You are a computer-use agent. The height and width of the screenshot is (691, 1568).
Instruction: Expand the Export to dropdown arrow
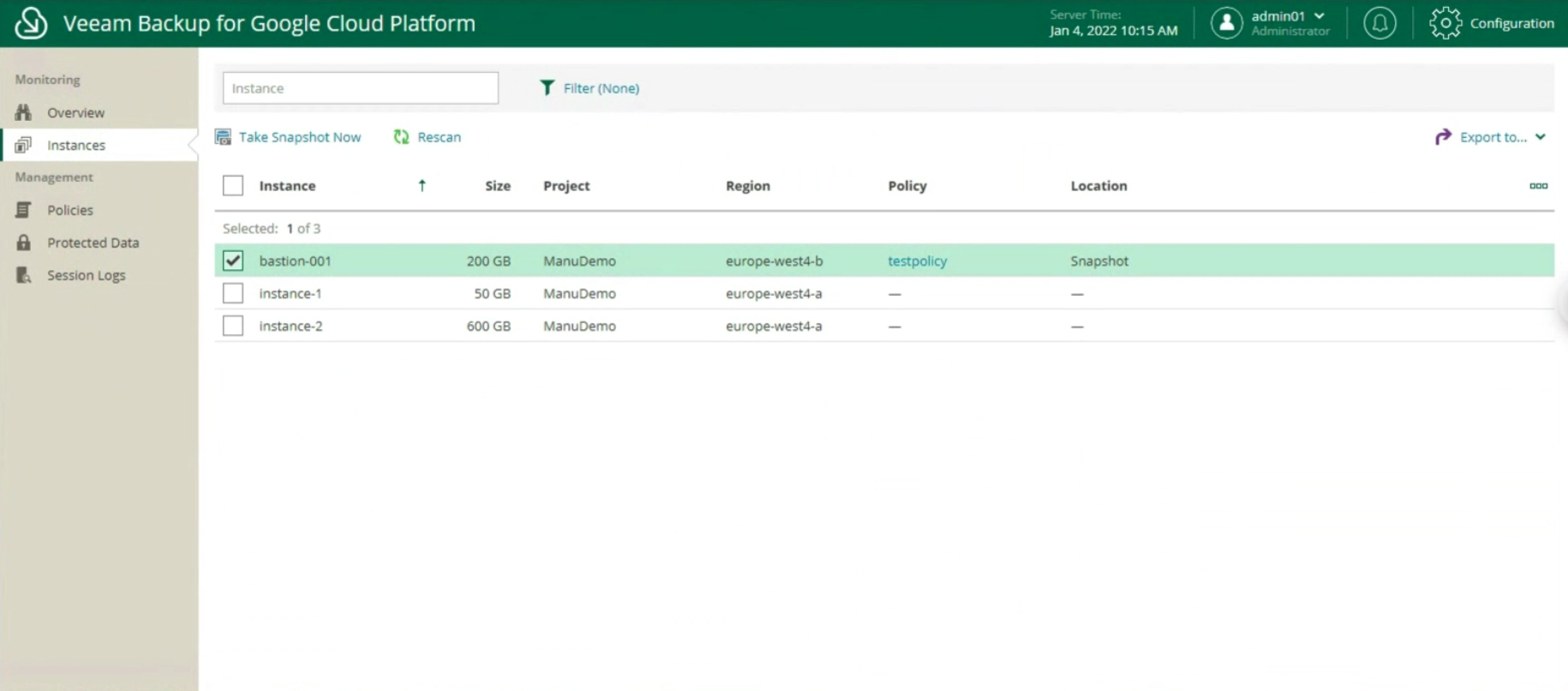(1541, 137)
